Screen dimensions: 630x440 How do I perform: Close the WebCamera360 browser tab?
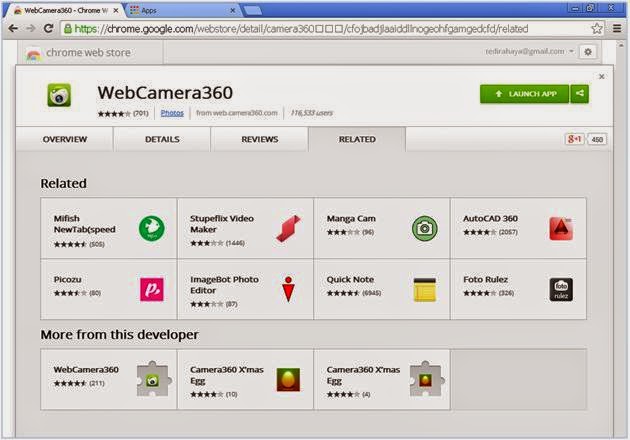(x=116, y=10)
